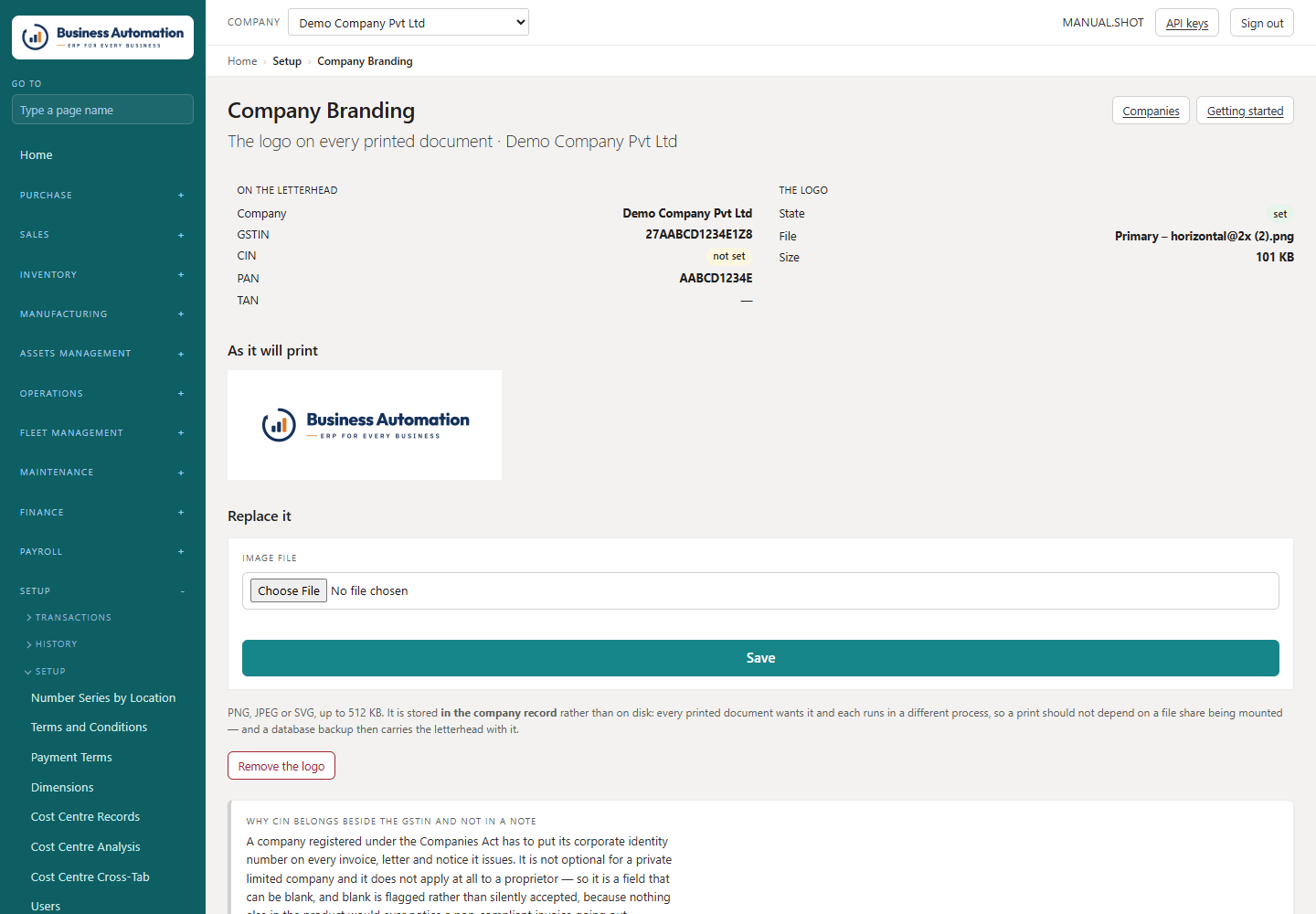The image size is (1316, 914).
Task: Open Cost Centre Analysis
Action: 86,847
